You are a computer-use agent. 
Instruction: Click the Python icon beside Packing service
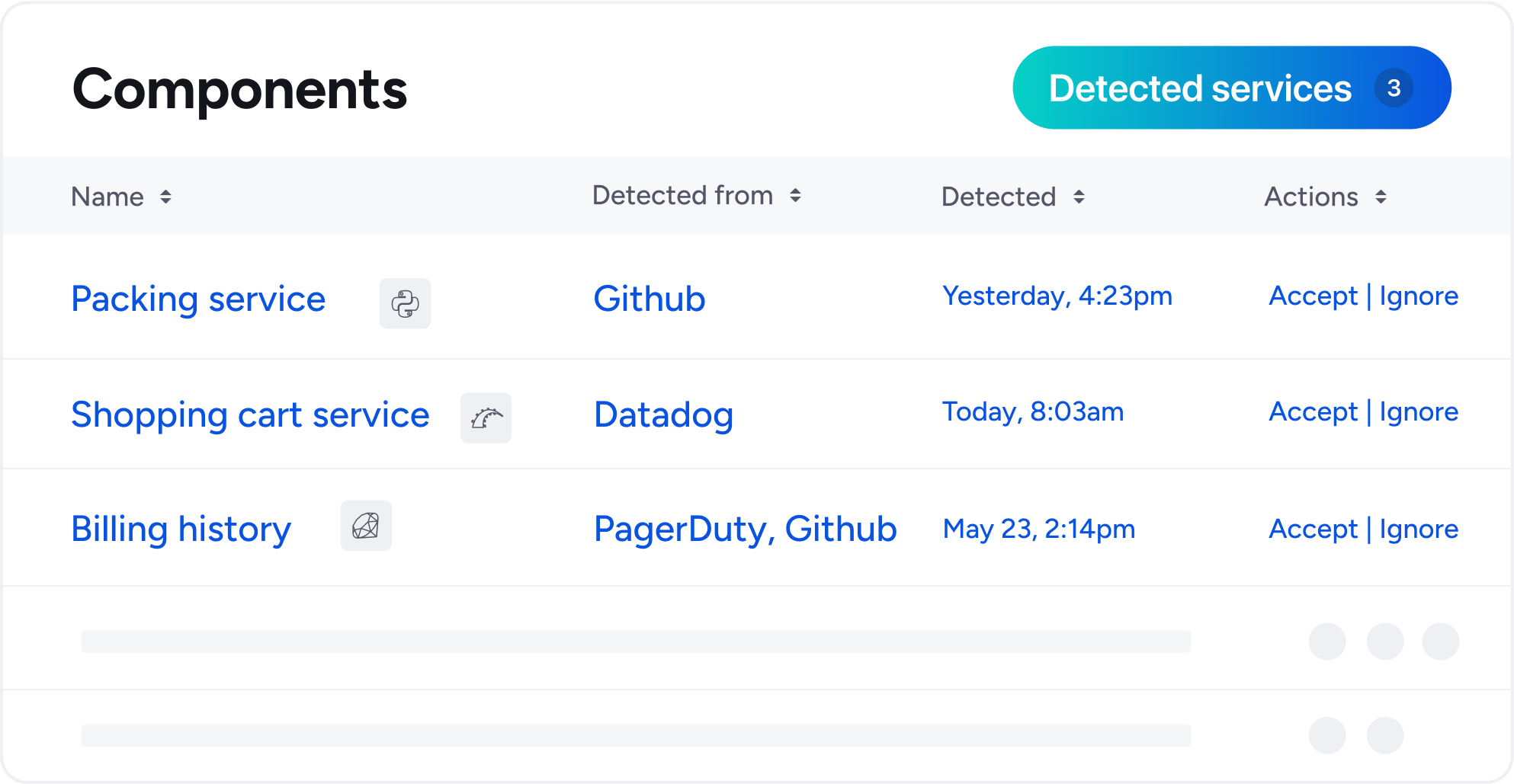coord(405,303)
